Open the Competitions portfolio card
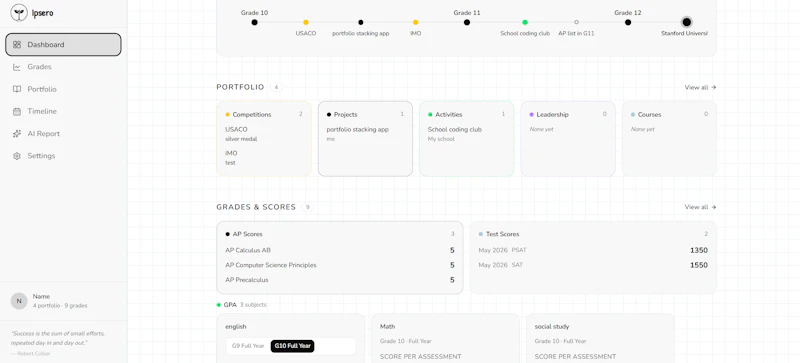Image resolution: width=800 pixels, height=363 pixels. point(264,139)
